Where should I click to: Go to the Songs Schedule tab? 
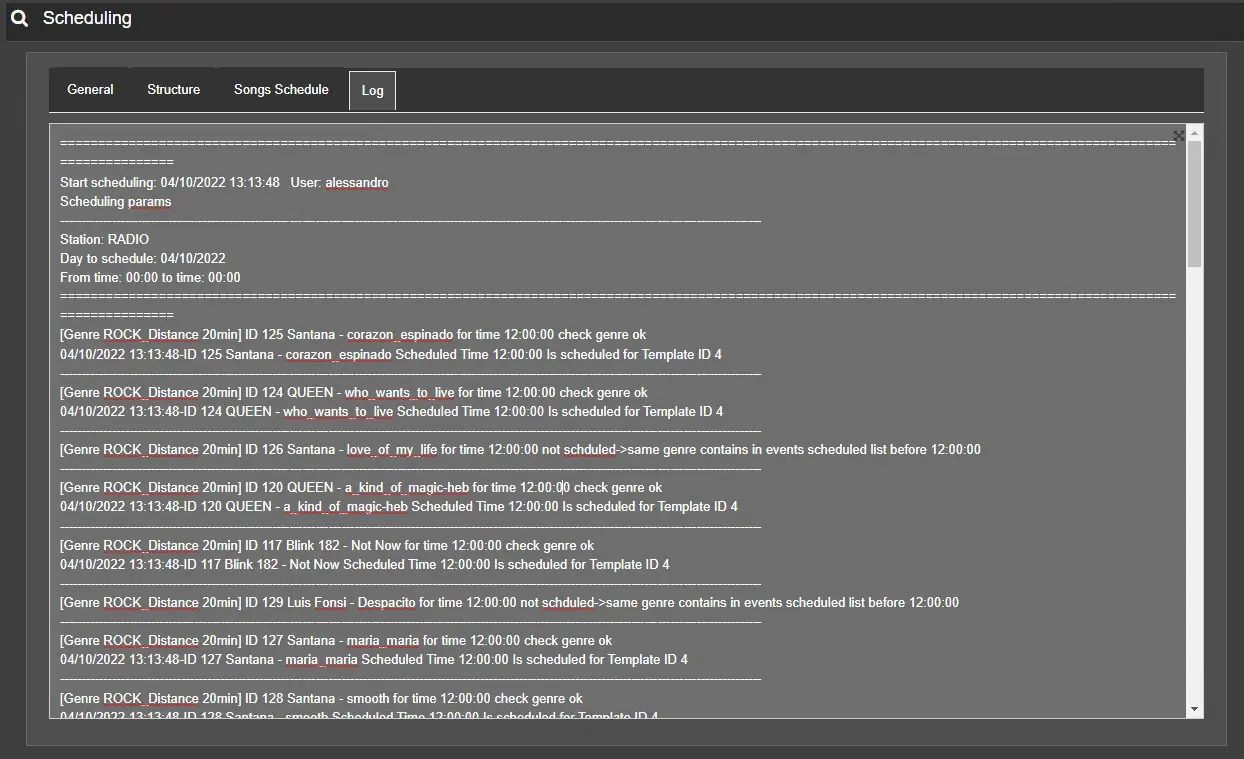pos(281,90)
